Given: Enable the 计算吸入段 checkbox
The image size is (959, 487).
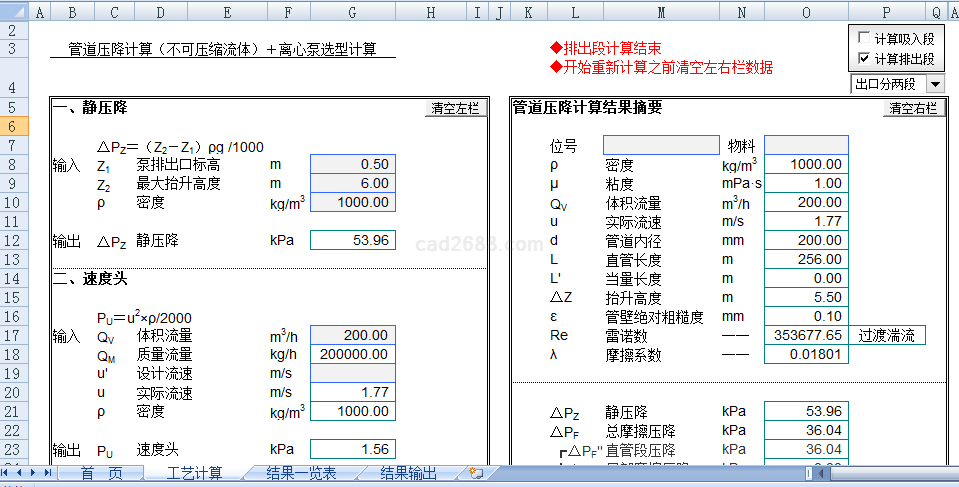Looking at the screenshot, I should pyautogui.click(x=863, y=39).
